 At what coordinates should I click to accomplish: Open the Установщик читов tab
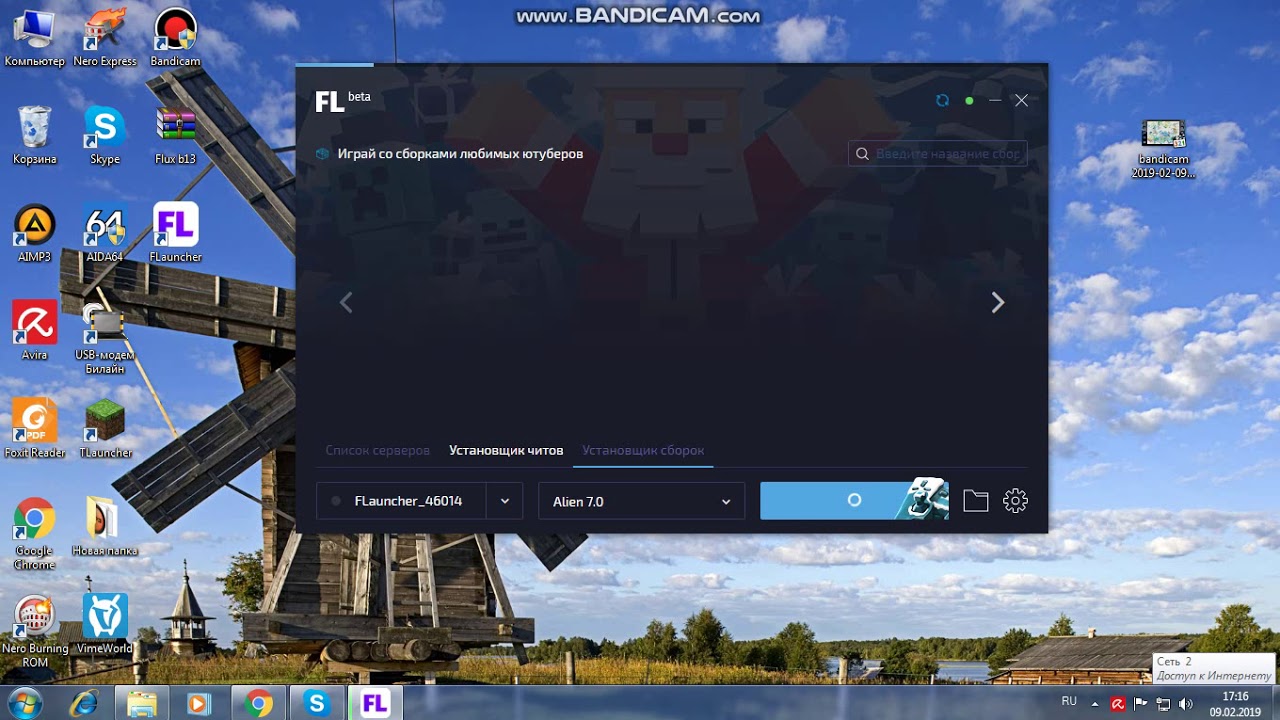pos(506,450)
